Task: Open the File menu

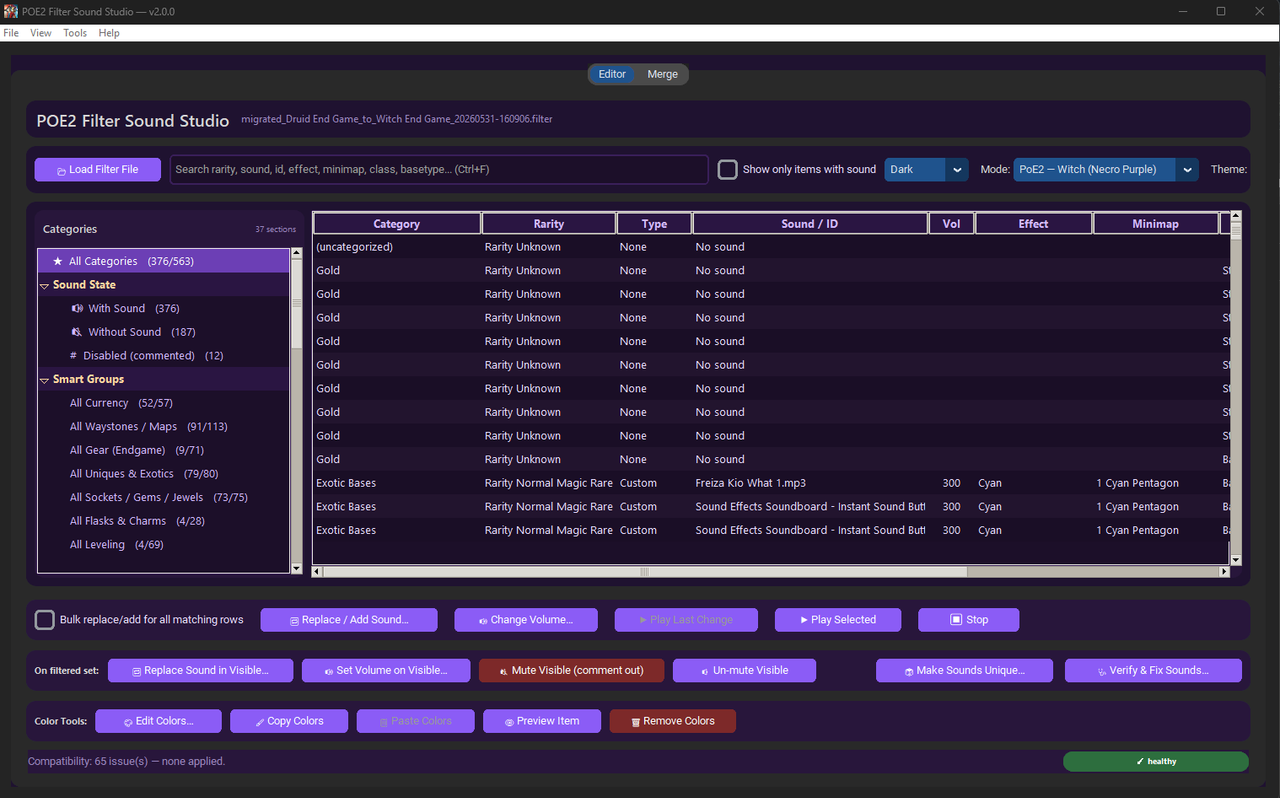Action: (11, 33)
